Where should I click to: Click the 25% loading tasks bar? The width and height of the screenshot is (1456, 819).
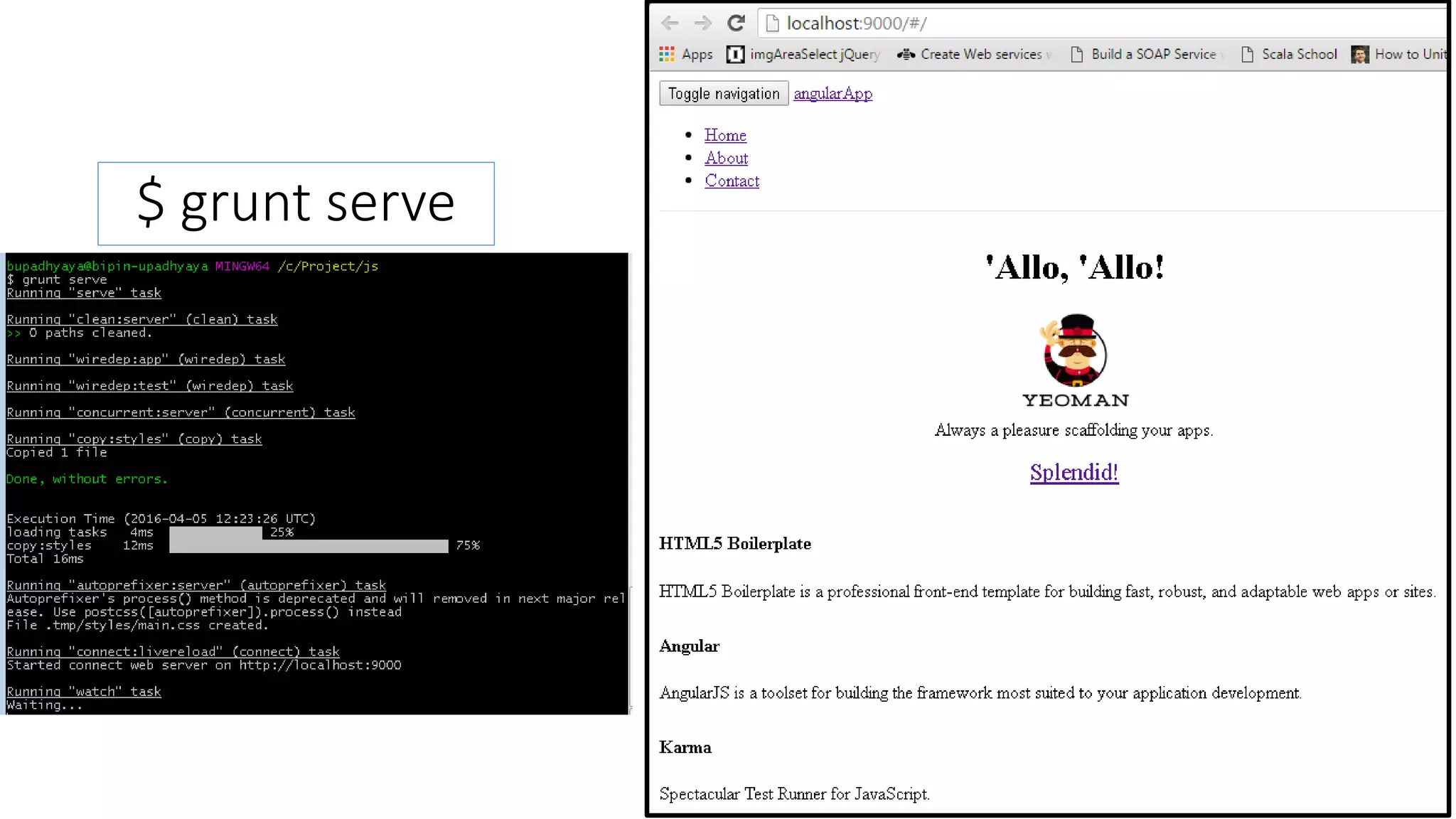coord(215,532)
